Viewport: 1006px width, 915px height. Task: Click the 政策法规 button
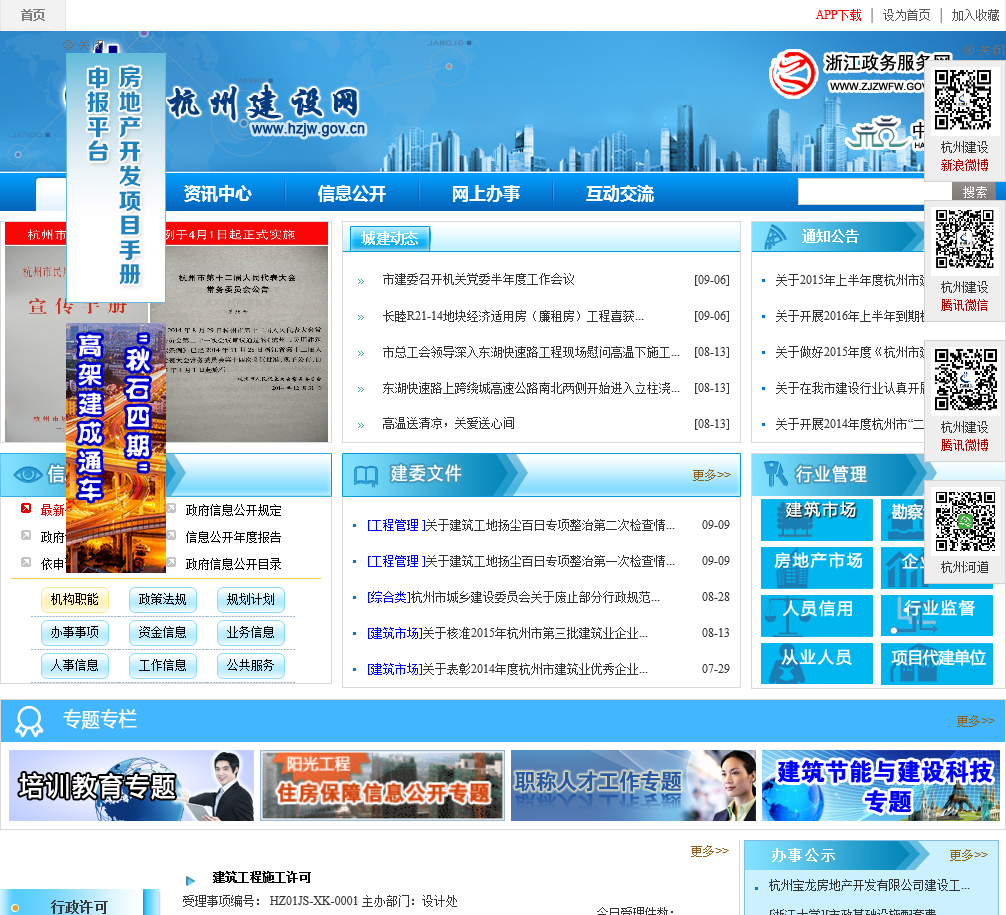(162, 599)
